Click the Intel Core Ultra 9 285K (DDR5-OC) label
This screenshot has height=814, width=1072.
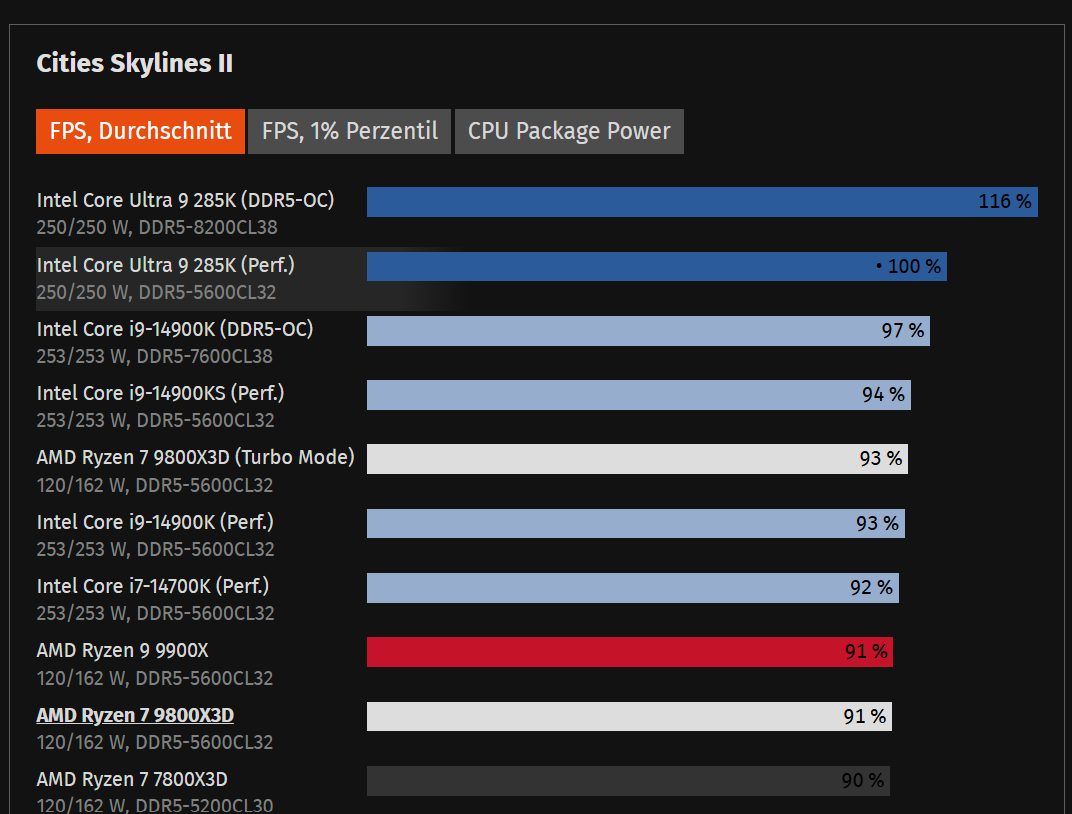point(185,200)
